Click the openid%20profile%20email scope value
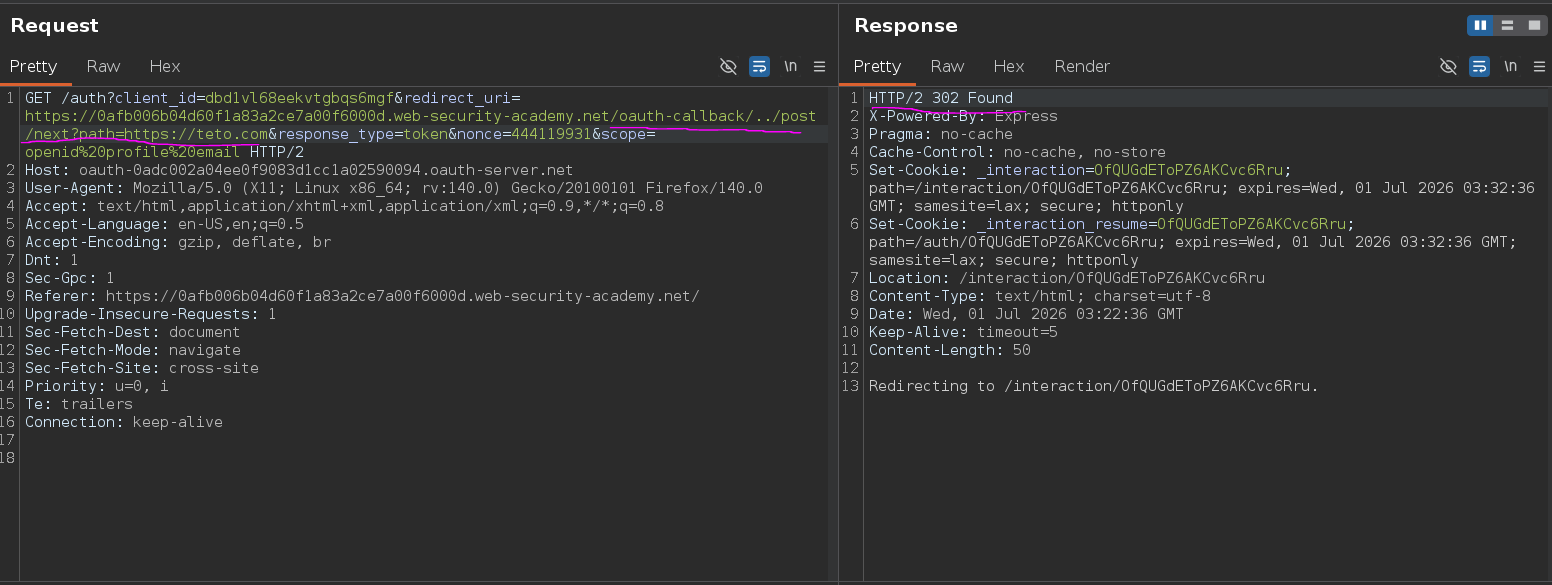Viewport: 1552px width, 585px height. 132,152
